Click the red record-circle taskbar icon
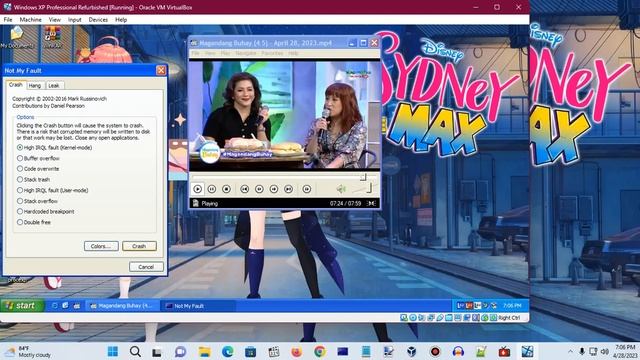This screenshot has height=360, width=640. point(435,351)
